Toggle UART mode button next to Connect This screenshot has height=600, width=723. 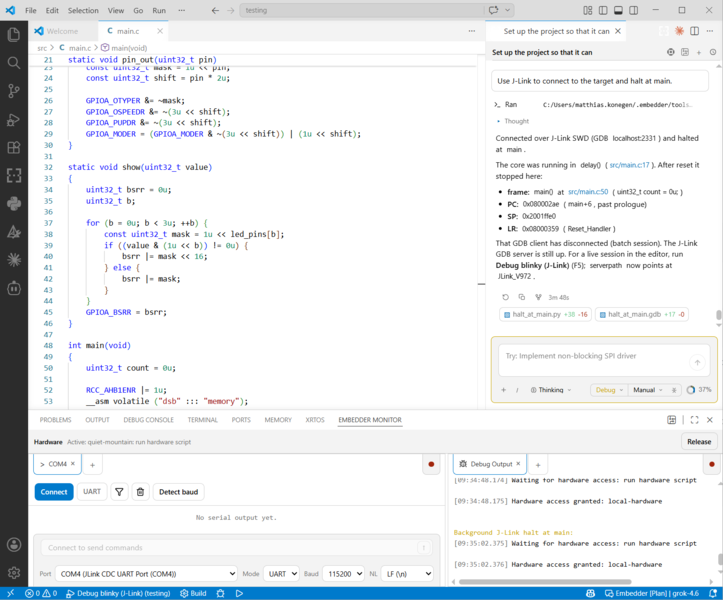(x=92, y=492)
